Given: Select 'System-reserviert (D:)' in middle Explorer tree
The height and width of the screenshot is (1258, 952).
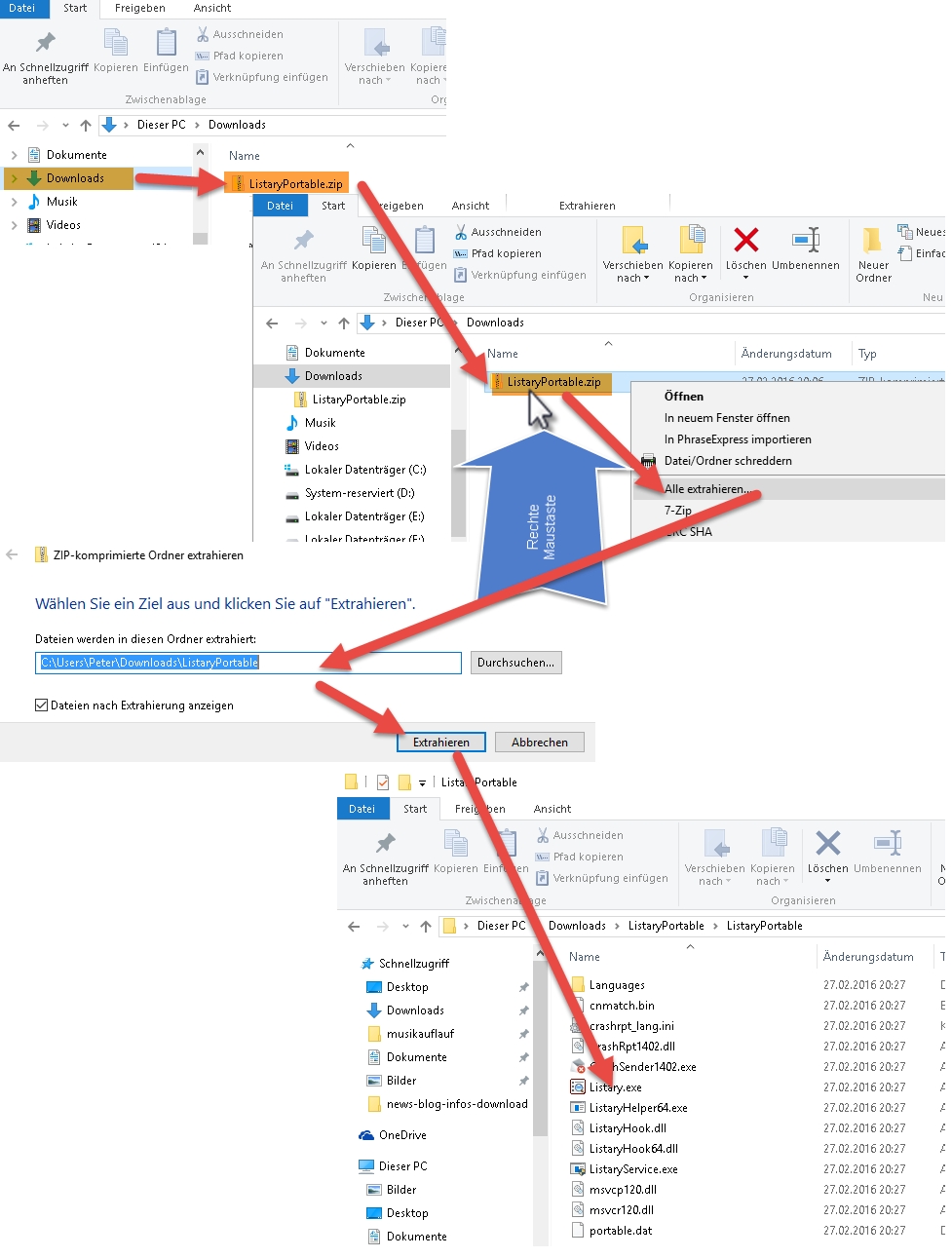Looking at the screenshot, I should (x=359, y=493).
